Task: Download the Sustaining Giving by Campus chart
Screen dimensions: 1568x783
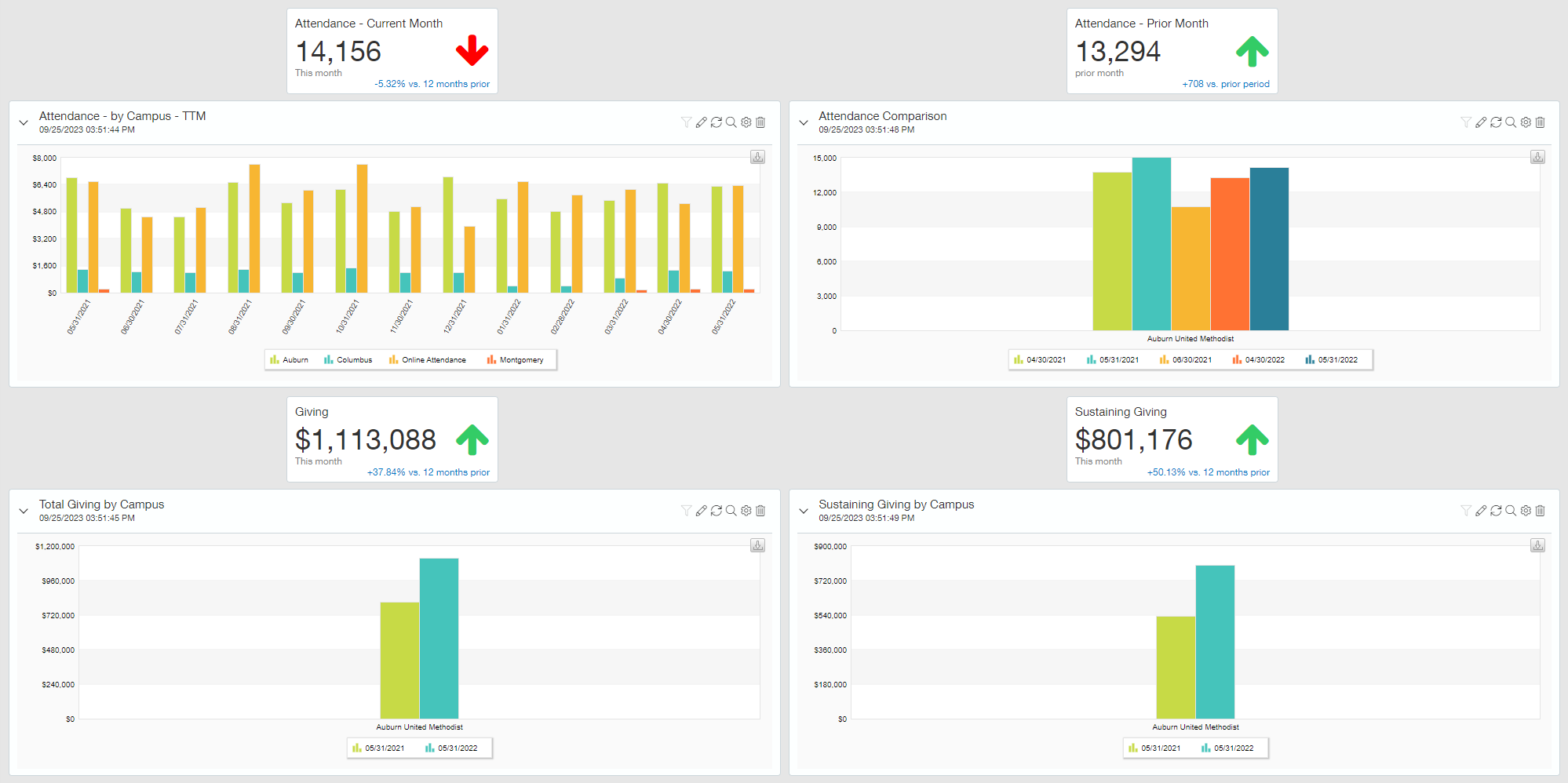Action: (1537, 545)
